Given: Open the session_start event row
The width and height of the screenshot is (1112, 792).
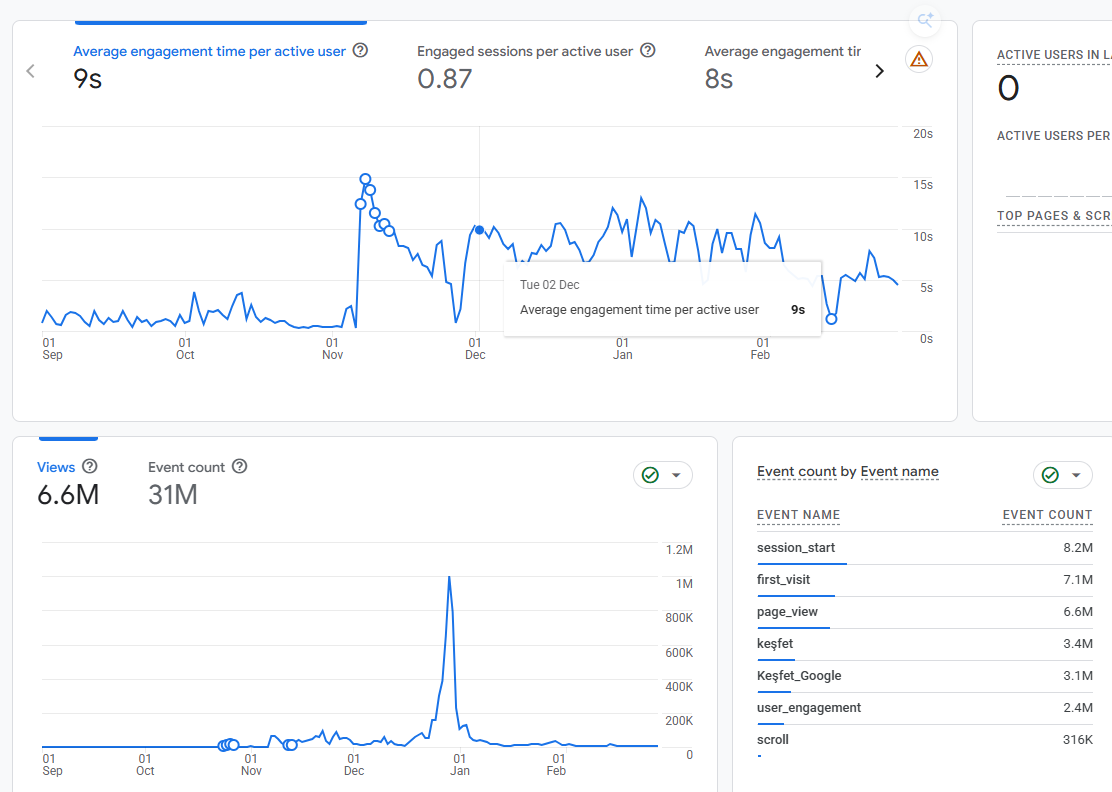Looking at the screenshot, I should [925, 548].
